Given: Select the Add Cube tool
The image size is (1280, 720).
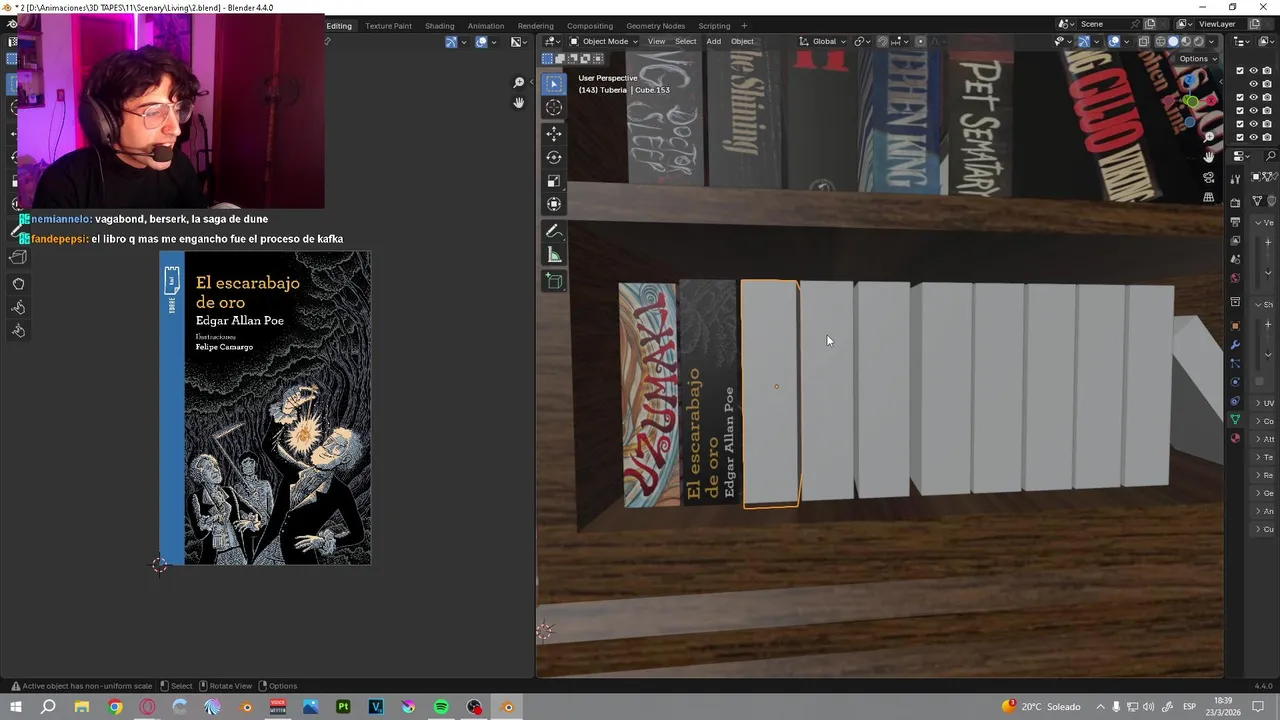Looking at the screenshot, I should point(554,282).
